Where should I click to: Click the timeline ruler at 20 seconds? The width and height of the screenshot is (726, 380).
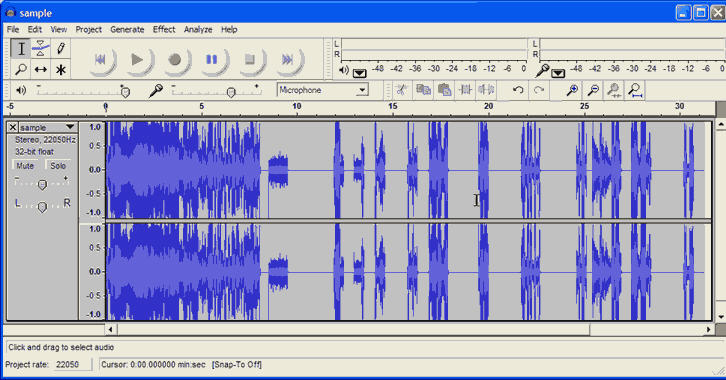point(488,107)
